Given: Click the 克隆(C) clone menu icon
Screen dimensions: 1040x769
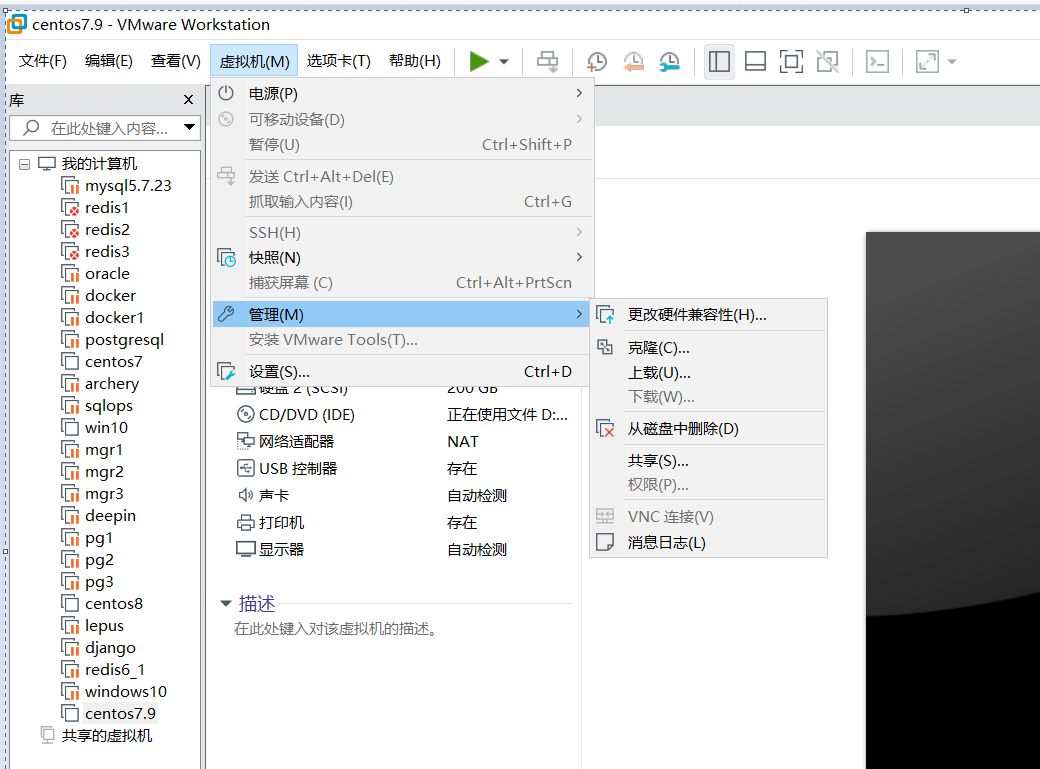Looking at the screenshot, I should [x=605, y=347].
